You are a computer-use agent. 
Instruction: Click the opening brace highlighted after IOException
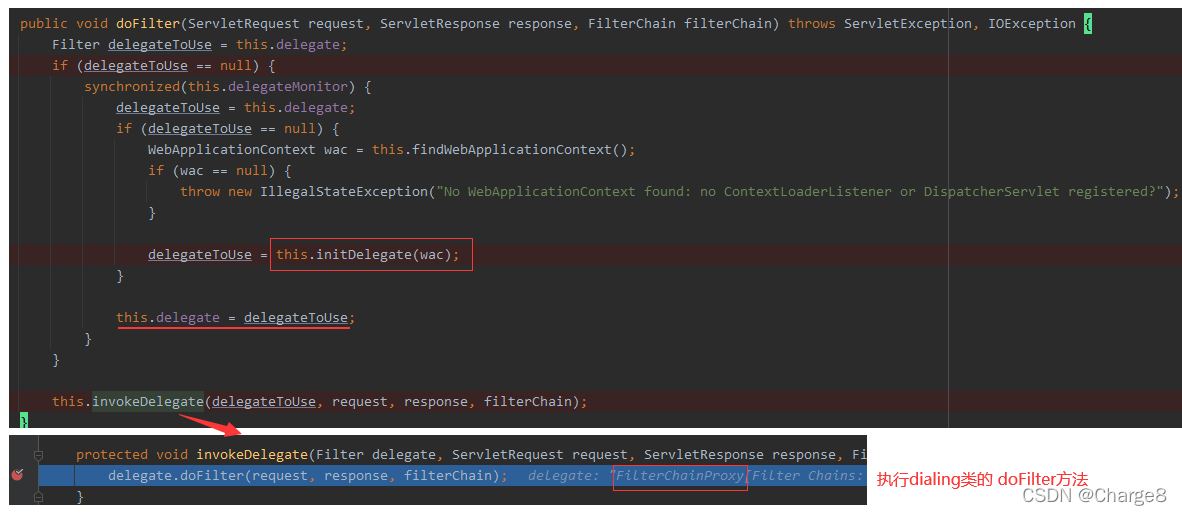tap(1088, 23)
